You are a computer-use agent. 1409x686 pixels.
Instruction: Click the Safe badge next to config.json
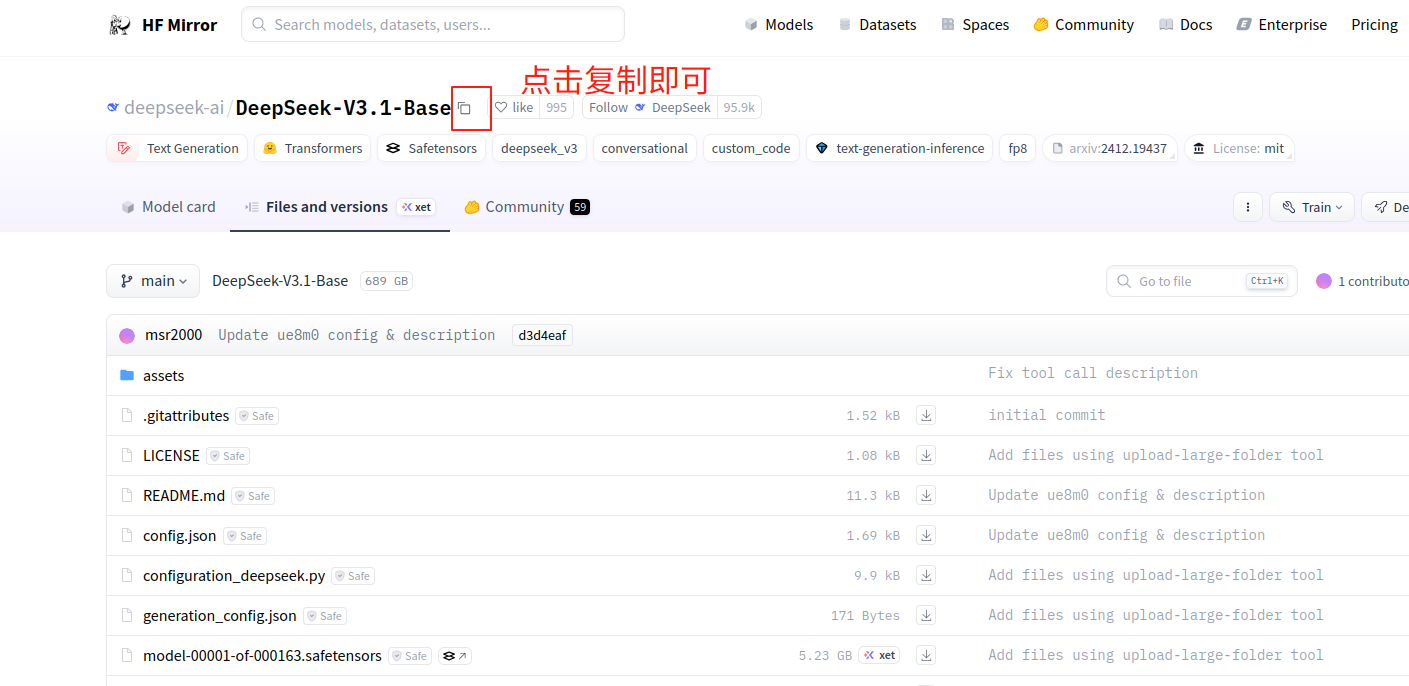click(x=245, y=536)
